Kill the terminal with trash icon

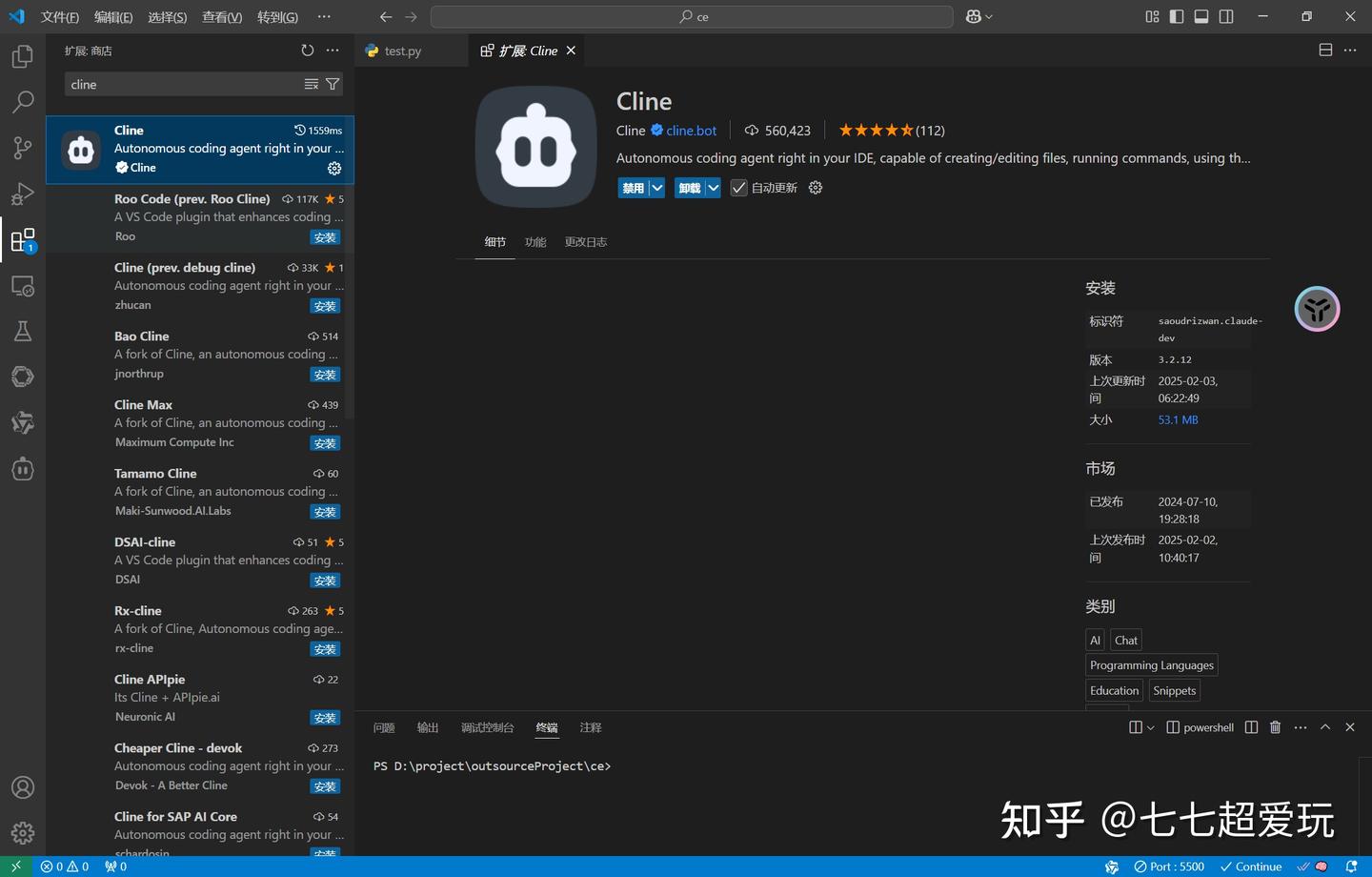coord(1276,727)
